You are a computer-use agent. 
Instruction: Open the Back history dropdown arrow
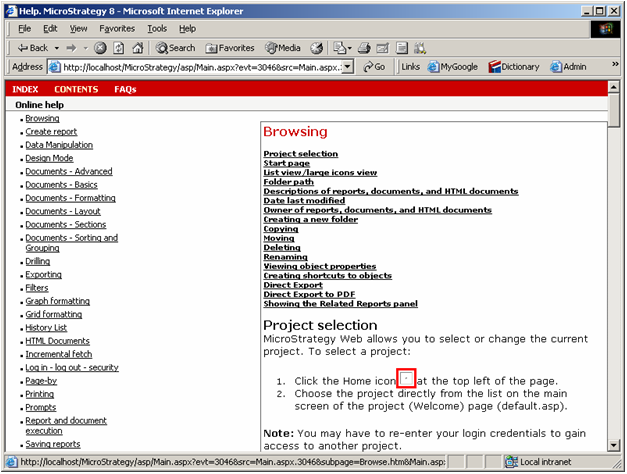point(57,48)
